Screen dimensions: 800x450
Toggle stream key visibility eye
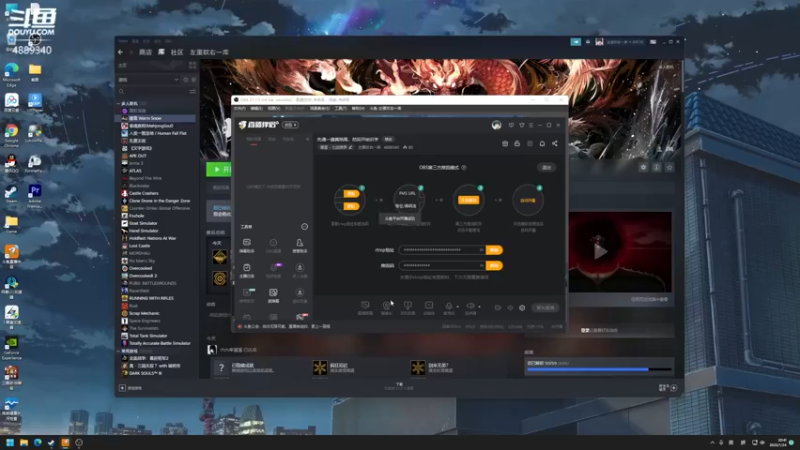[x=481, y=265]
